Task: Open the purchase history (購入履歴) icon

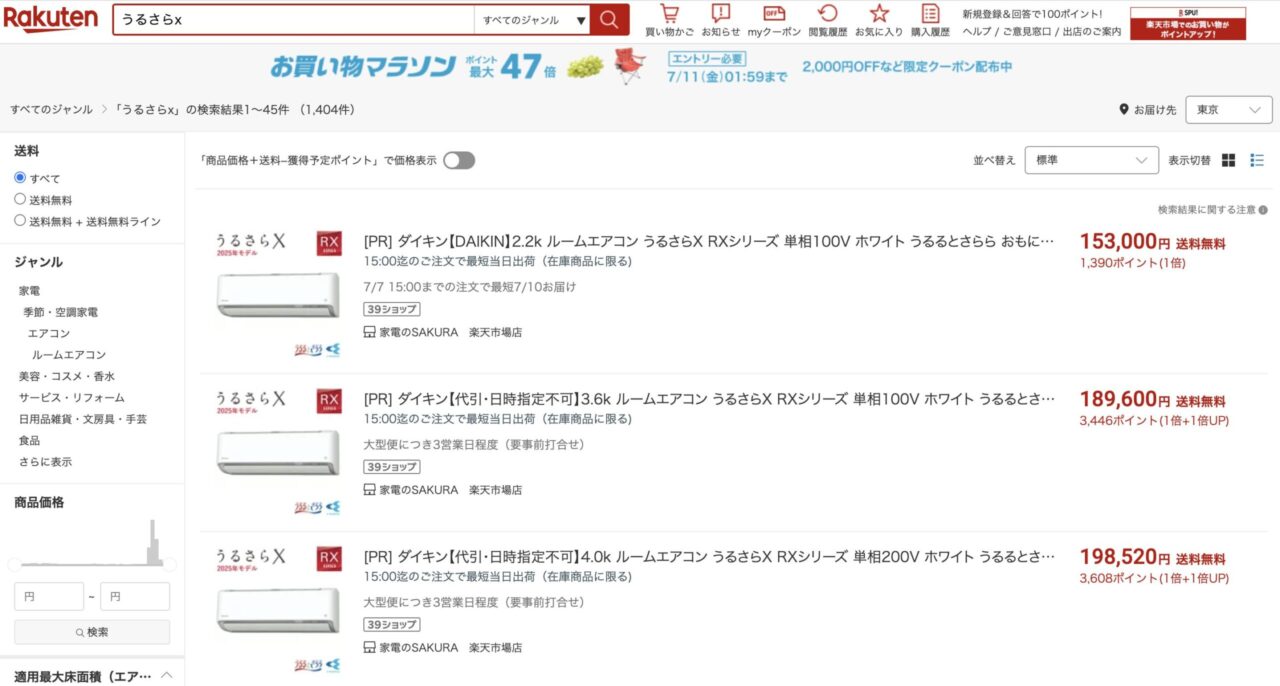Action: (x=930, y=14)
